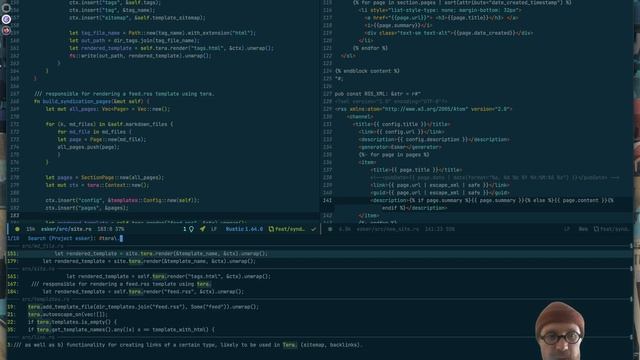
Task: Click LF line-ending indicator in left modeline
Action: [214, 229]
